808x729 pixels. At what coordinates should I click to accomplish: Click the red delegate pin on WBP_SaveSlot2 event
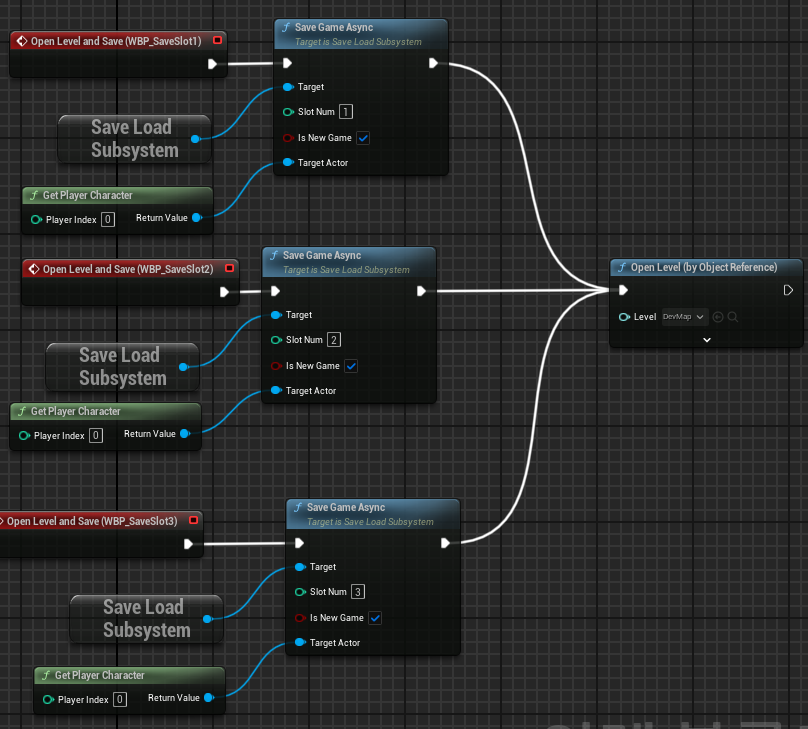[229, 268]
